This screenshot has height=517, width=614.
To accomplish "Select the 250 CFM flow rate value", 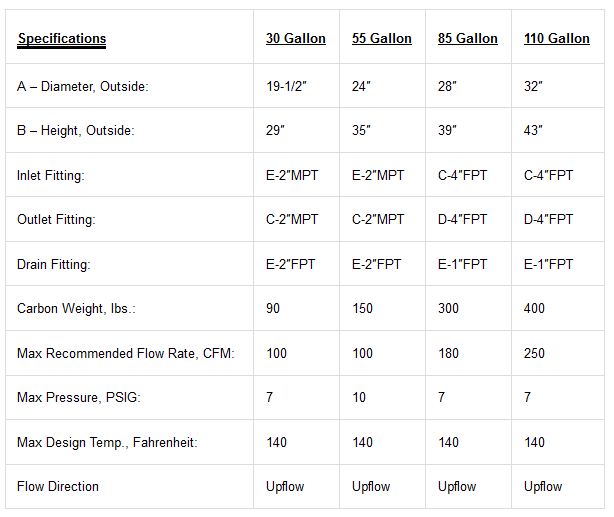I will [x=535, y=354].
